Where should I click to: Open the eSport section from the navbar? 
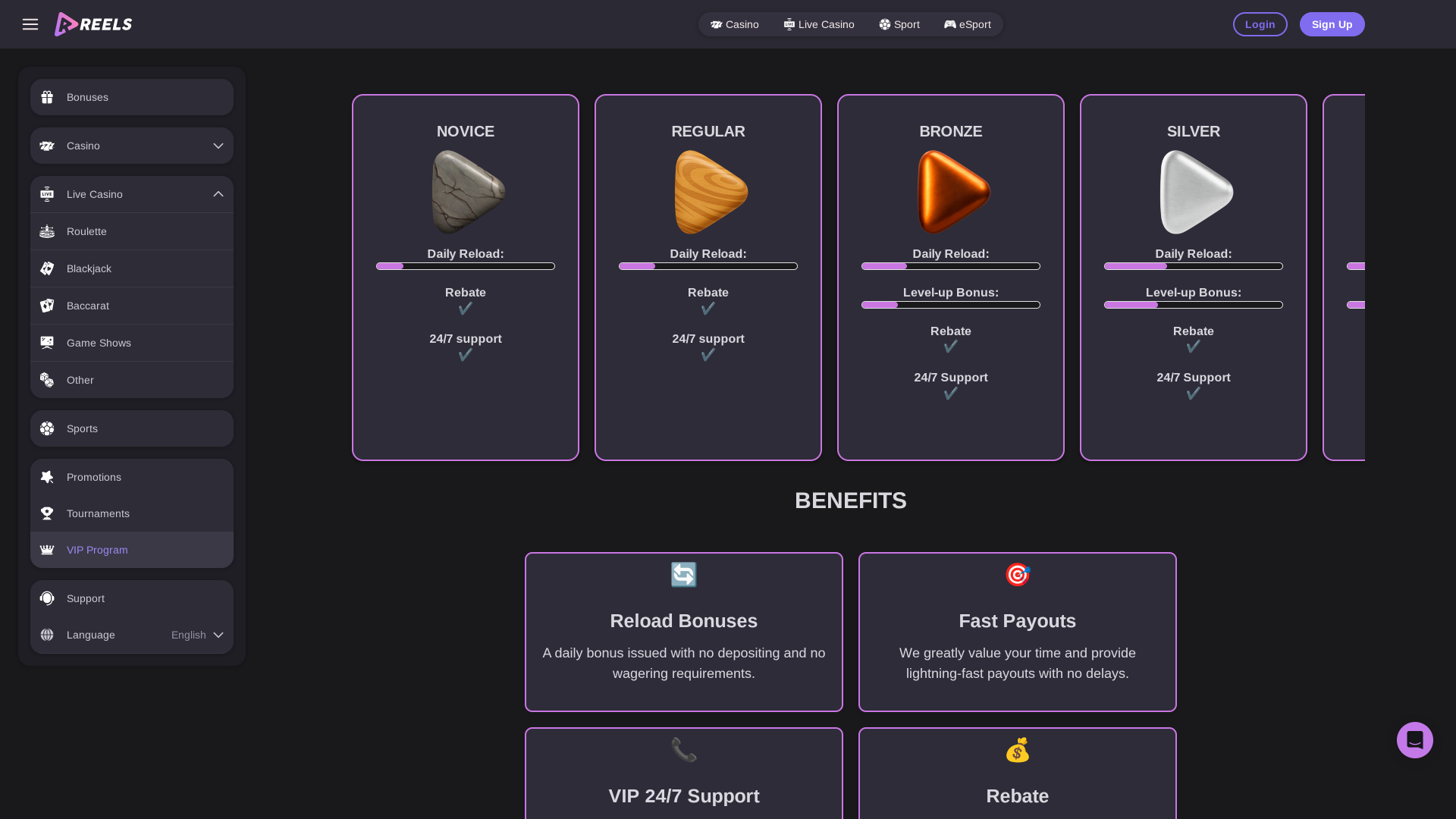[x=968, y=24]
